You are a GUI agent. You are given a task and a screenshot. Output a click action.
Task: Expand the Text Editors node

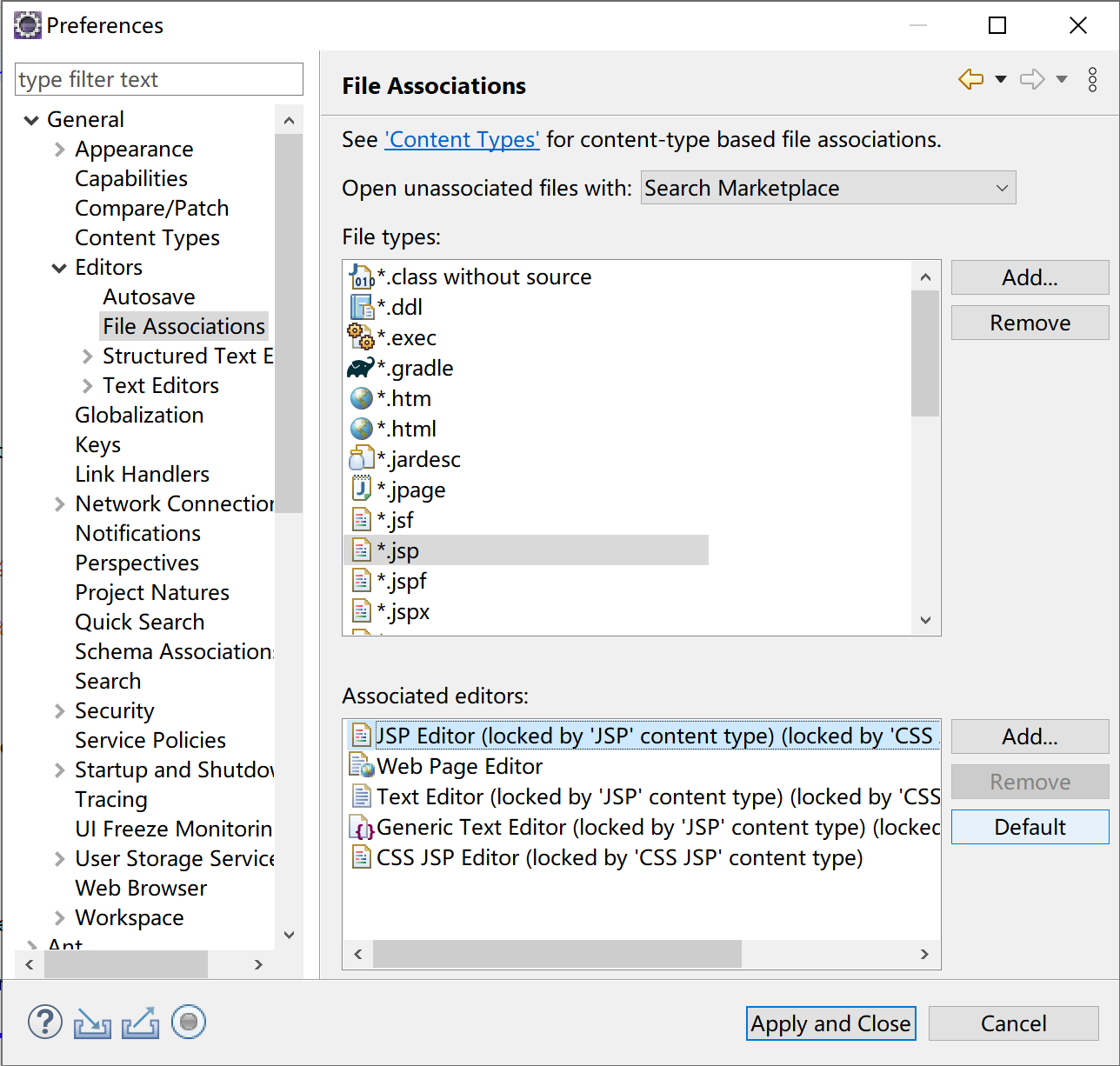coord(87,386)
